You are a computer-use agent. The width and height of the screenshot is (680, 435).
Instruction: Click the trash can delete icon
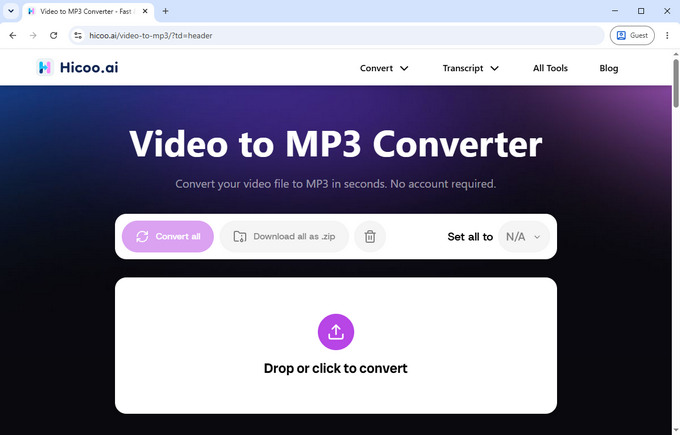[x=370, y=236]
